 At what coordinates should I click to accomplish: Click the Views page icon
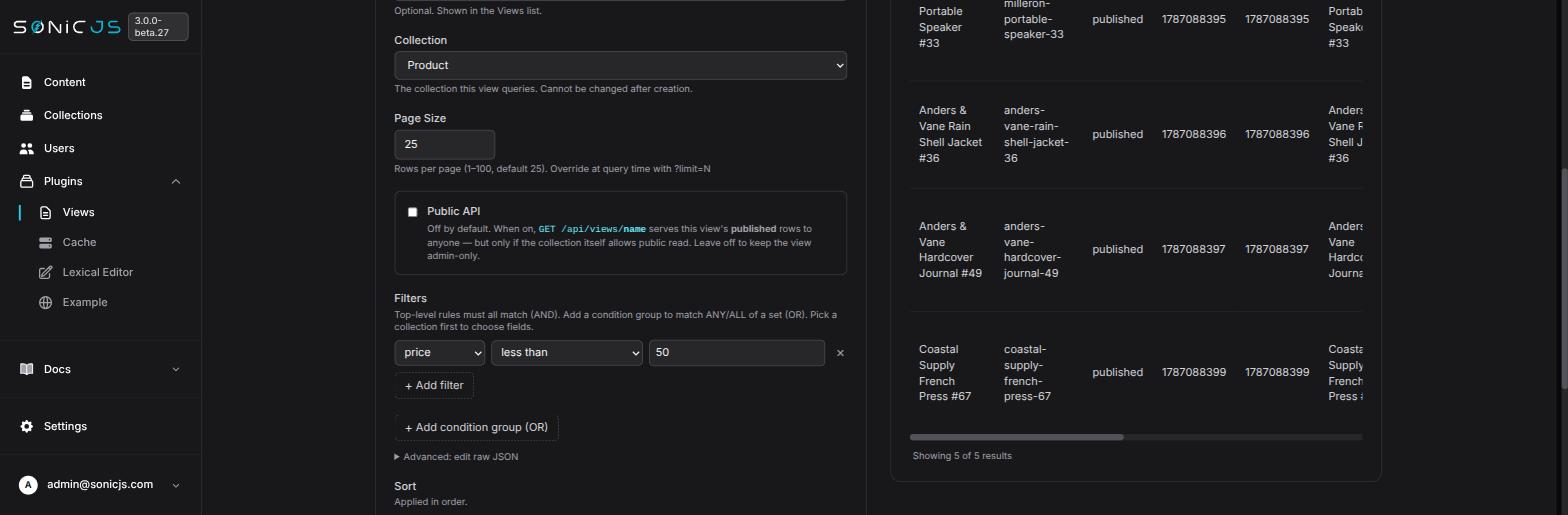[x=45, y=212]
